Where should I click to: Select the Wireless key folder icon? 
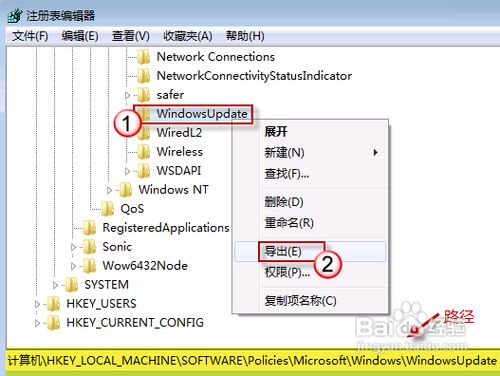coord(144,152)
